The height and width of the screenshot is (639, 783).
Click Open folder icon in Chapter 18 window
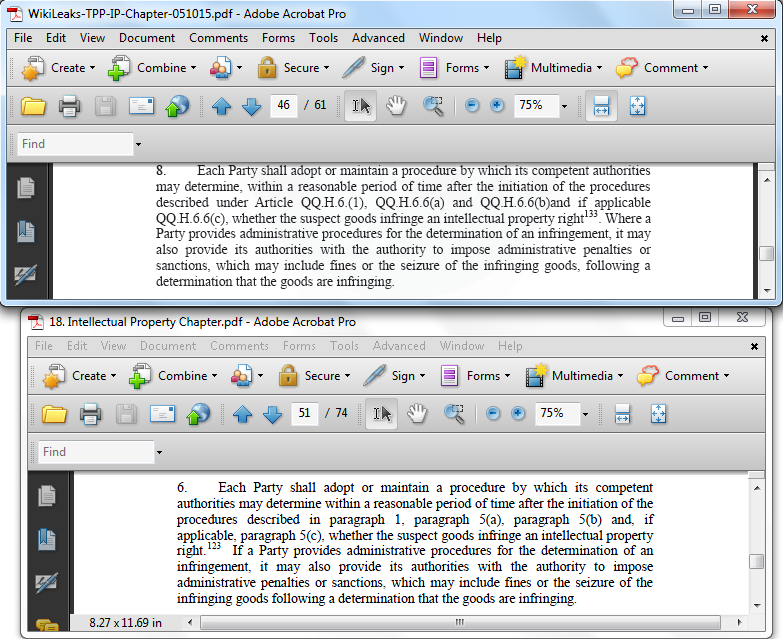(x=54, y=414)
